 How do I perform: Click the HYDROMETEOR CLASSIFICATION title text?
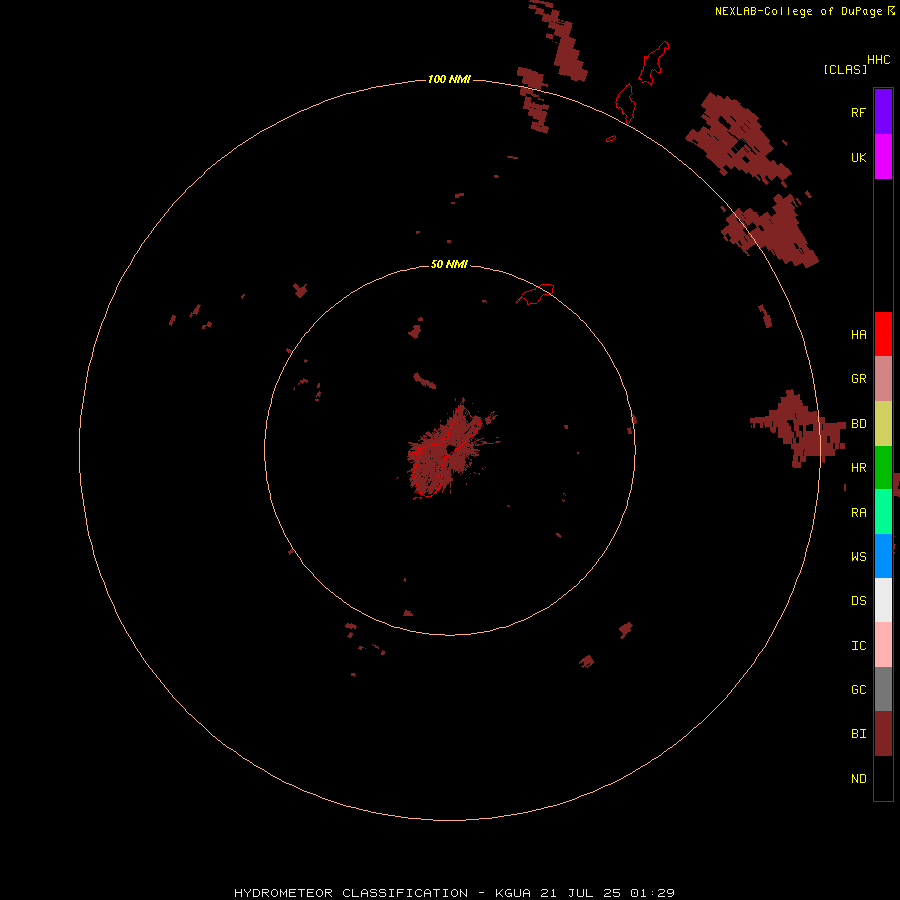pos(351,893)
